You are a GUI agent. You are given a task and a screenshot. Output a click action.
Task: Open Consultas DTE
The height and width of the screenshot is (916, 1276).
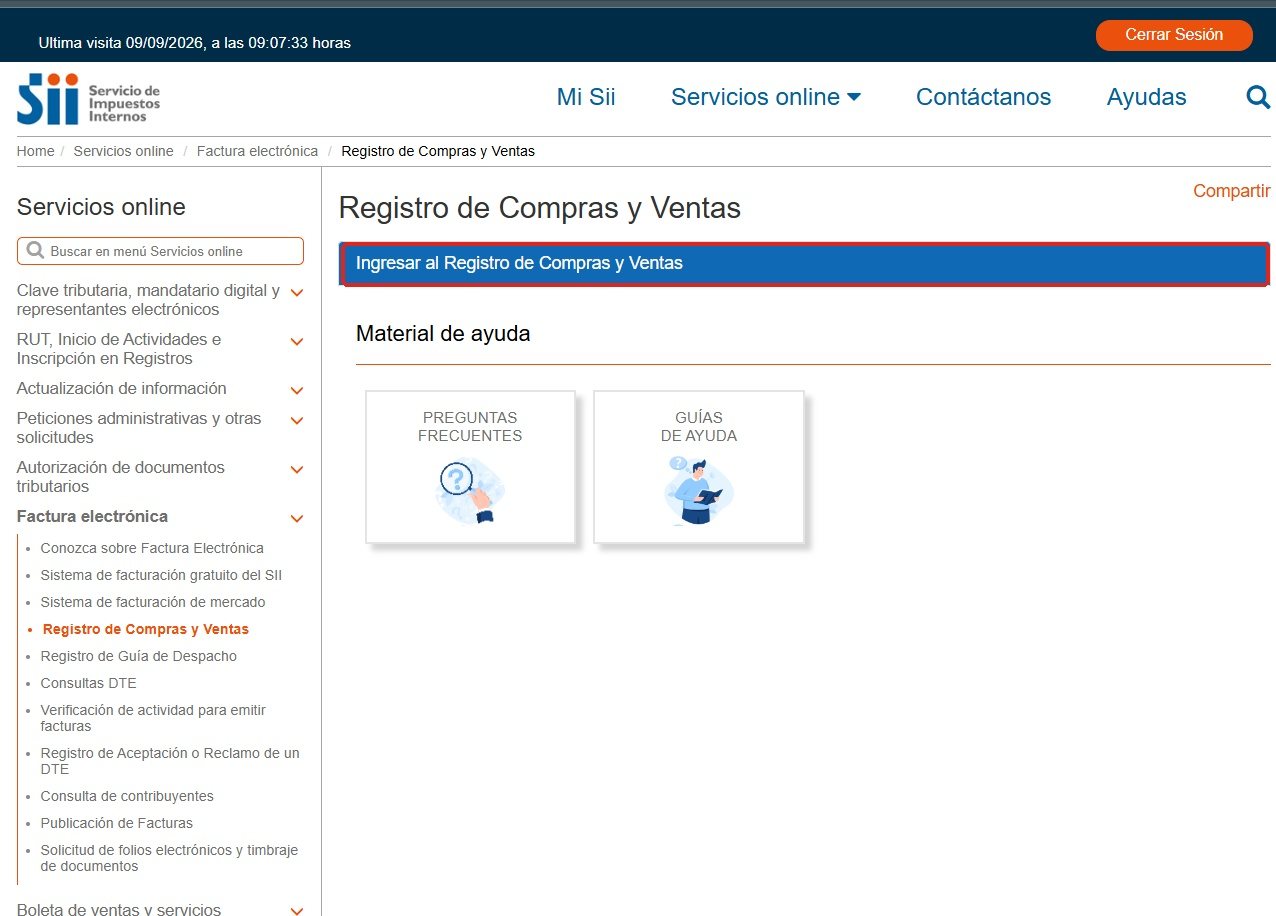[x=88, y=683]
